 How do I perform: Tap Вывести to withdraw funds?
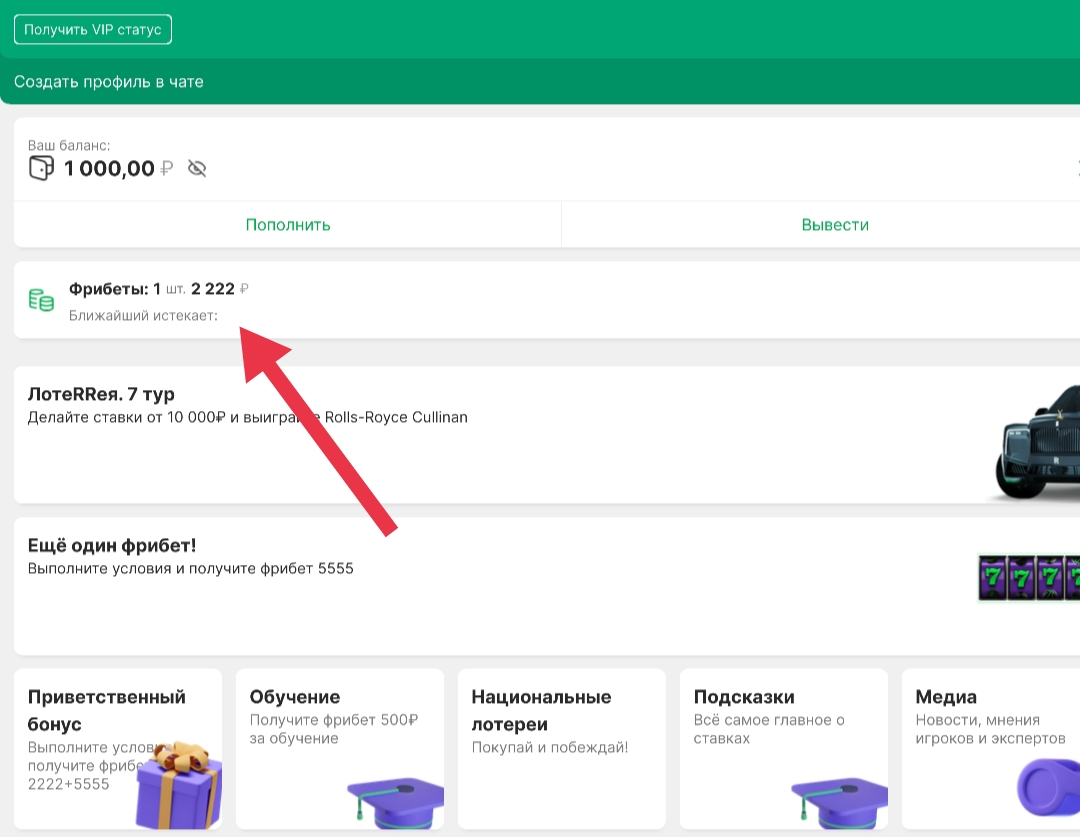click(x=834, y=225)
